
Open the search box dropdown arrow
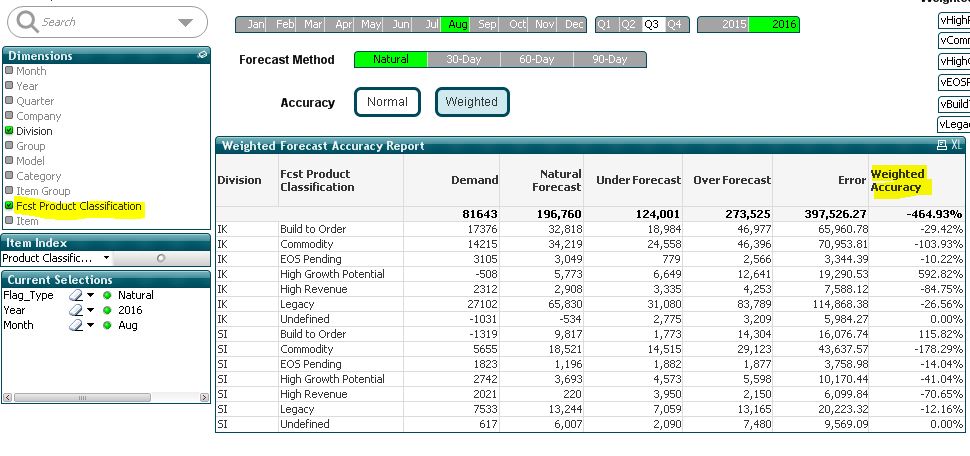point(185,23)
